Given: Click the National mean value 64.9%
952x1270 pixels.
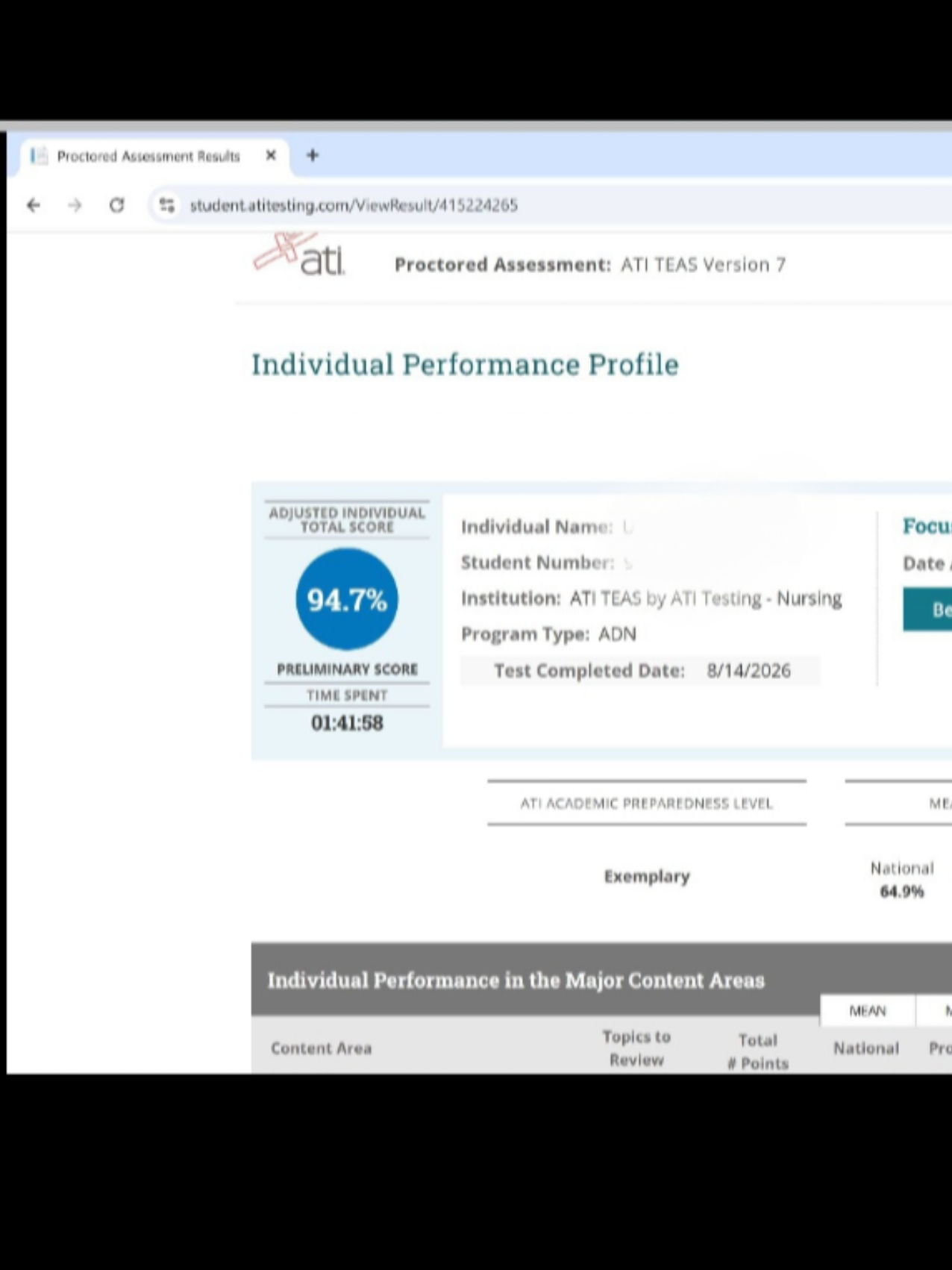Looking at the screenshot, I should (x=902, y=891).
